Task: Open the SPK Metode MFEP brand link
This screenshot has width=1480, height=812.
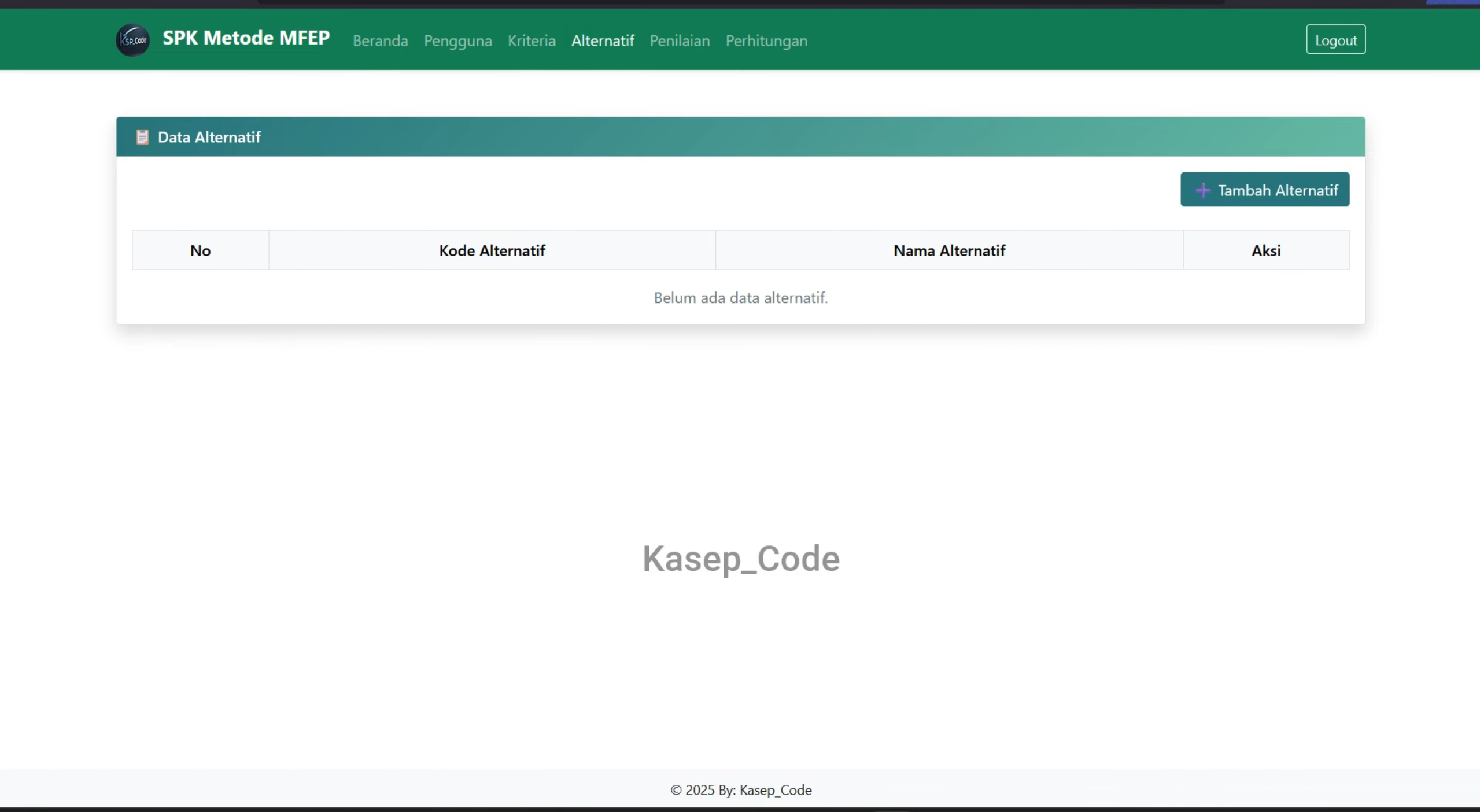Action: point(246,38)
